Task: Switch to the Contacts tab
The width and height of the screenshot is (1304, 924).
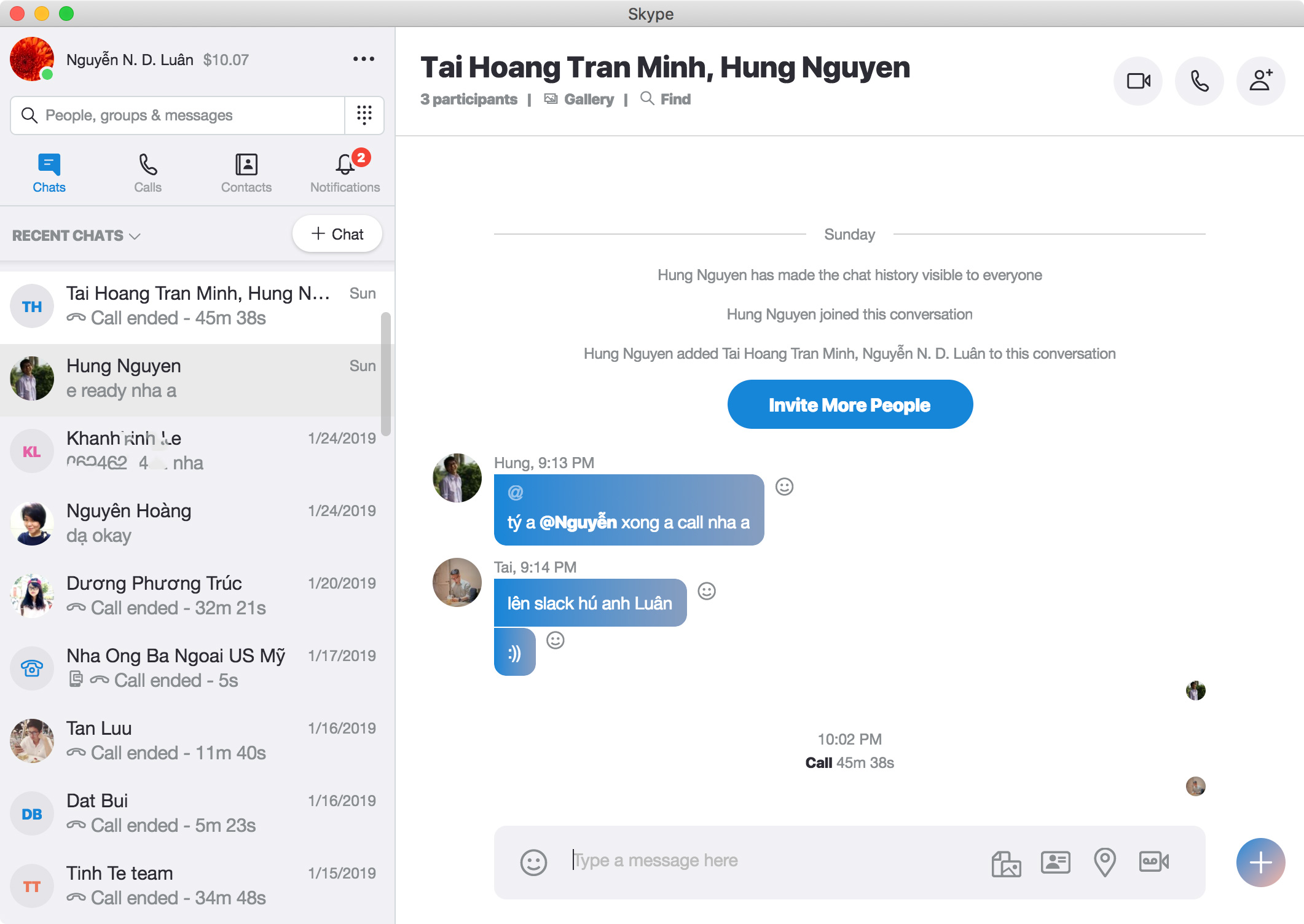Action: 246,172
